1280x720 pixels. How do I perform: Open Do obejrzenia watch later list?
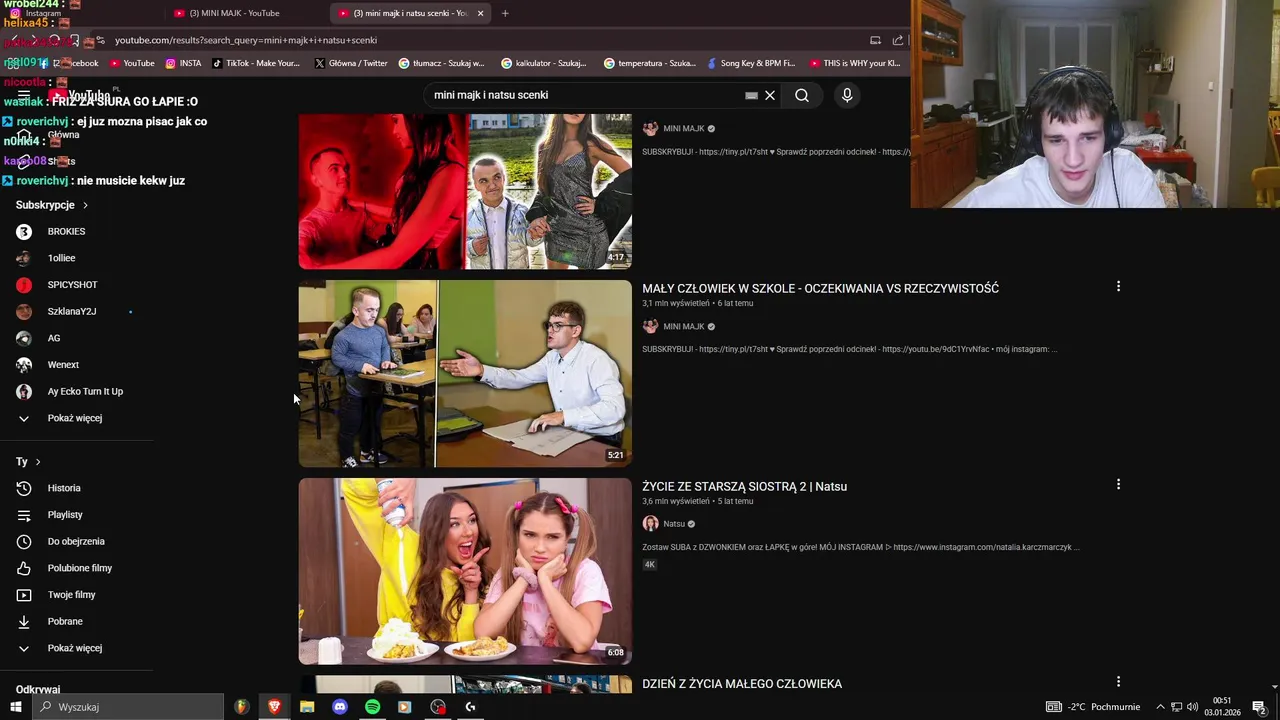[76, 541]
